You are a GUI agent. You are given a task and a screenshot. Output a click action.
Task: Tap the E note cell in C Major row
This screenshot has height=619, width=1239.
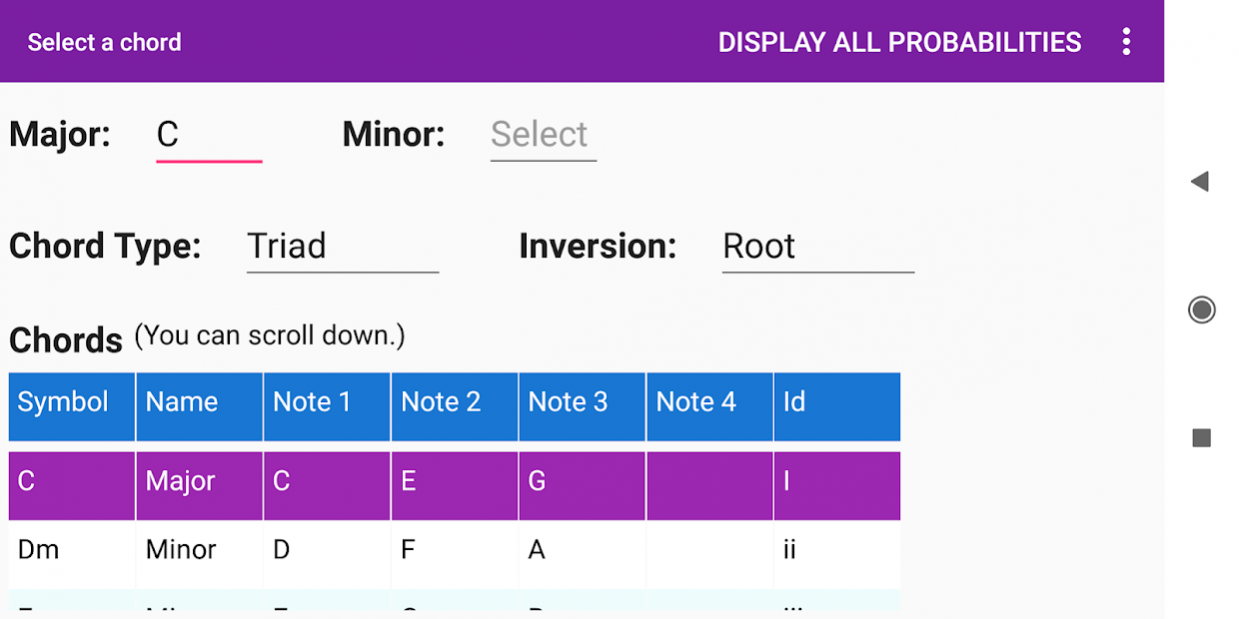[453, 485]
